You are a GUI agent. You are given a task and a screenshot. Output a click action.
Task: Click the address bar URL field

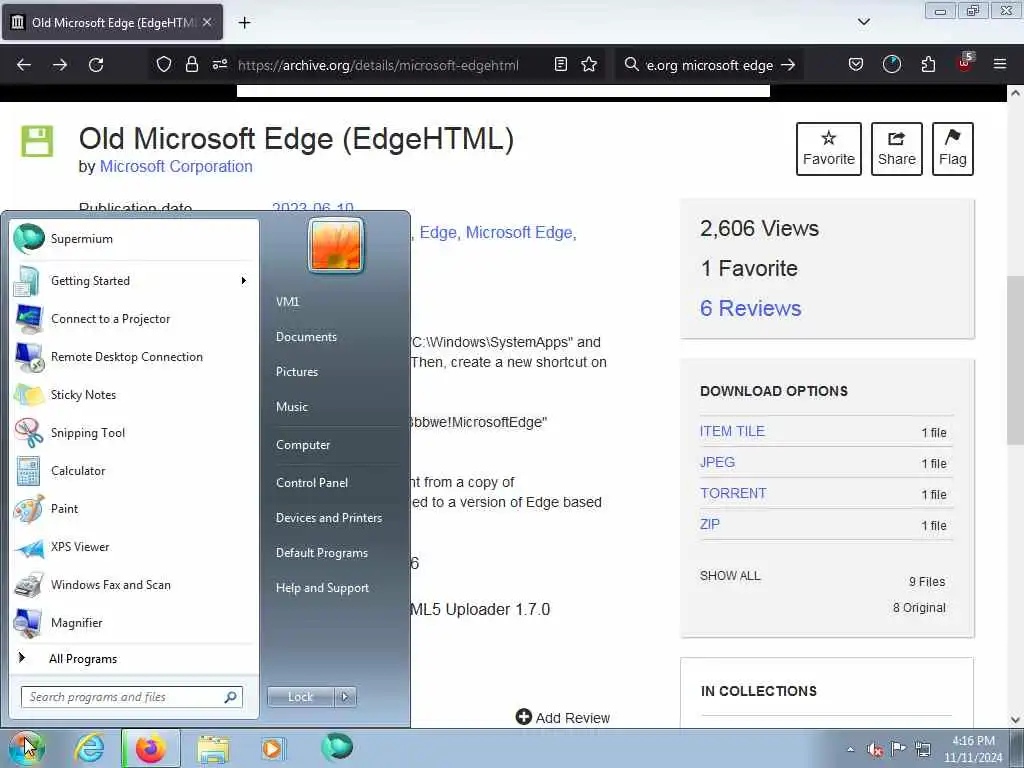[378, 65]
